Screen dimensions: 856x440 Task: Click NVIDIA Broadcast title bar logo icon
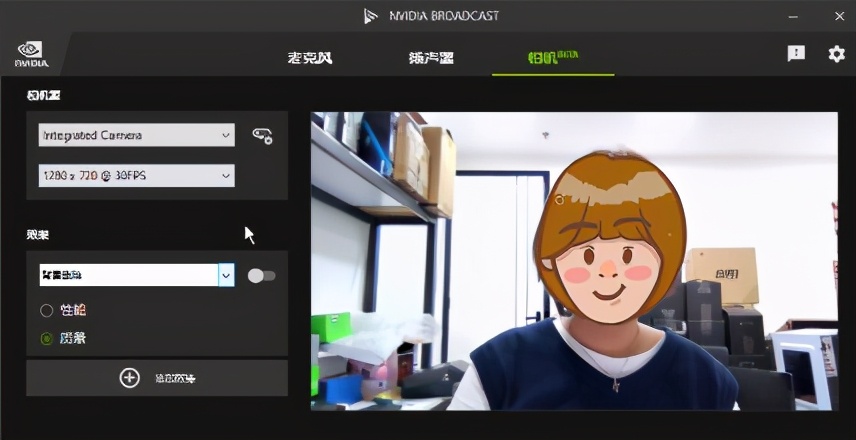click(x=371, y=16)
